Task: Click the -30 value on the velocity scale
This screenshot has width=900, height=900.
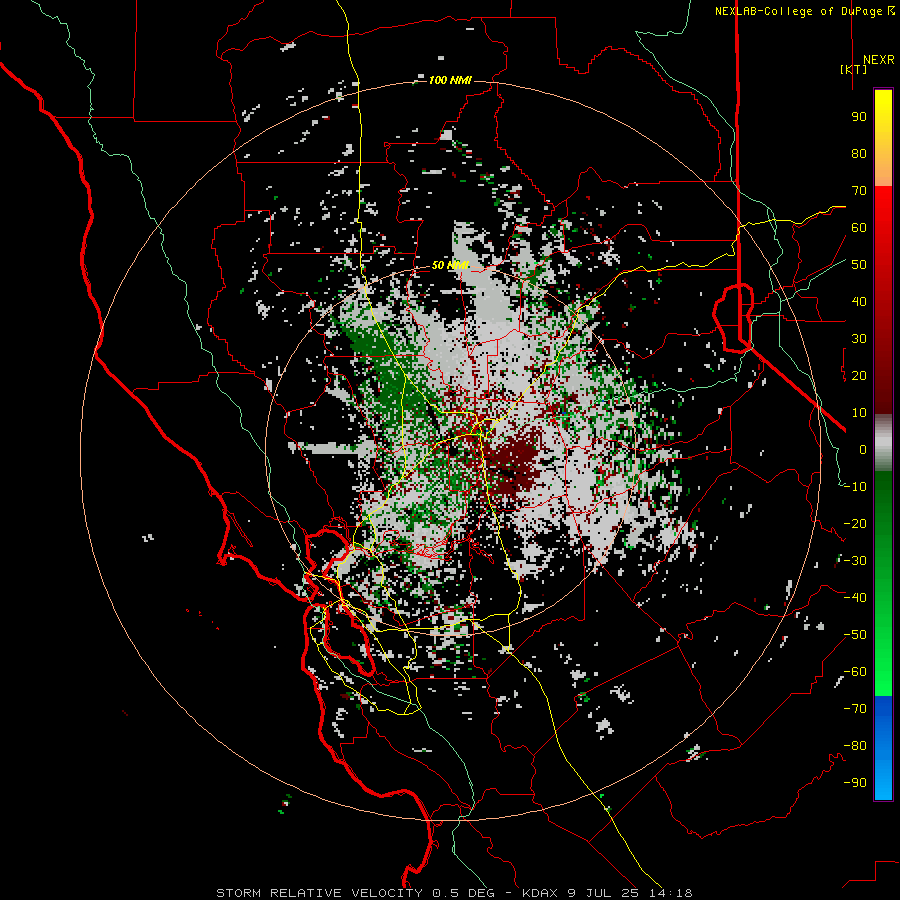Action: [x=855, y=561]
